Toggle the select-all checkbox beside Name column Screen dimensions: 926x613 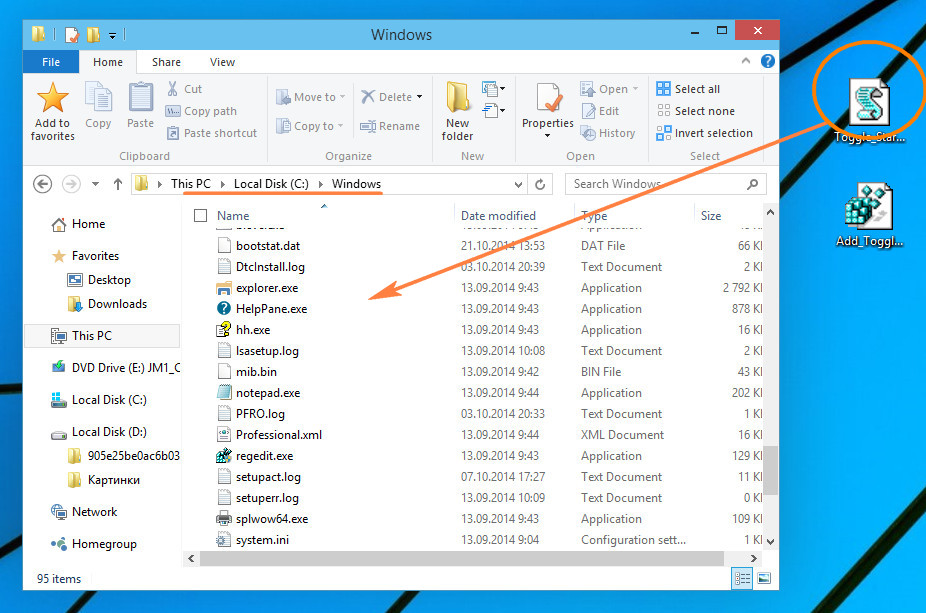(201, 216)
